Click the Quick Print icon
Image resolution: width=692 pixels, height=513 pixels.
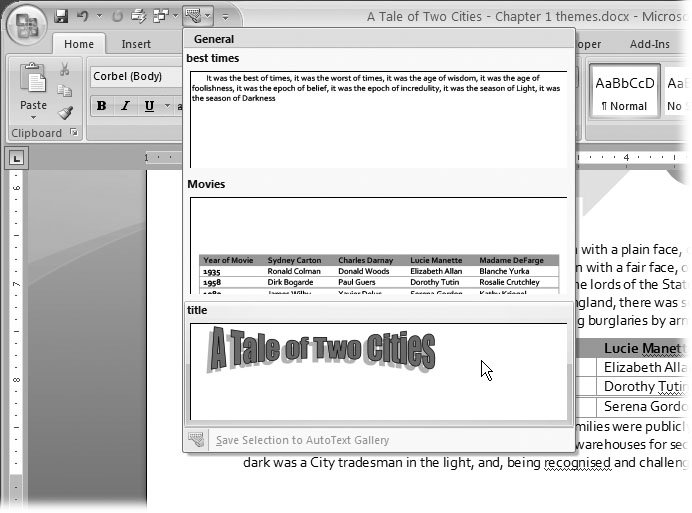139,16
